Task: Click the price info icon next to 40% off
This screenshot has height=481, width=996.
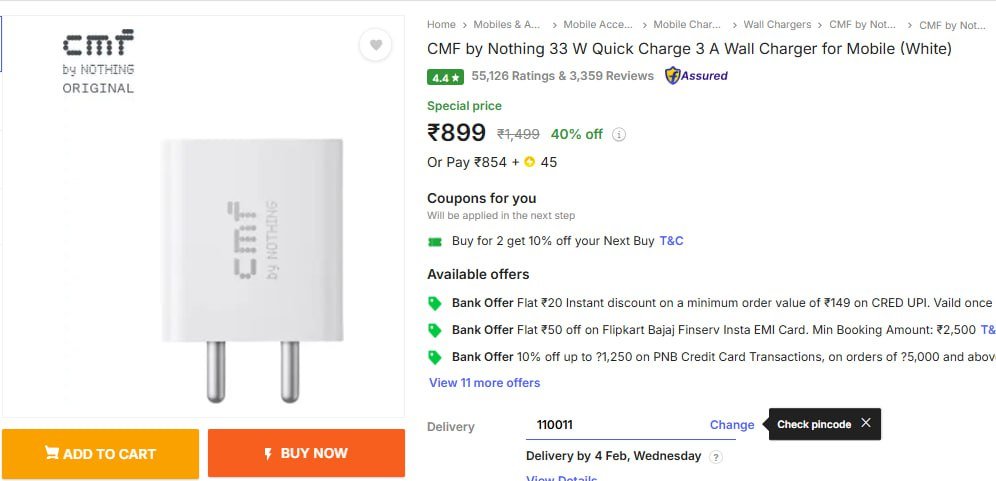Action: point(619,135)
